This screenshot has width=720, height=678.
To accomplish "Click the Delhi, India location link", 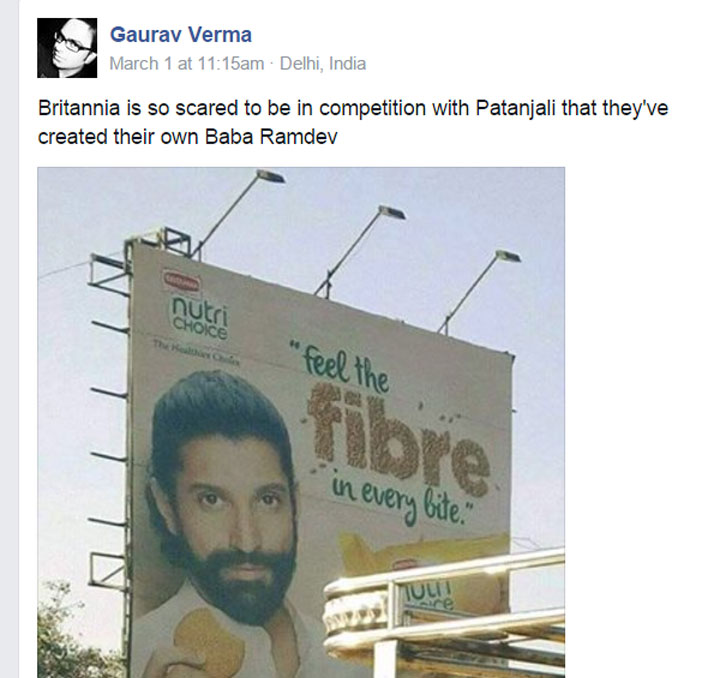I will tap(323, 63).
